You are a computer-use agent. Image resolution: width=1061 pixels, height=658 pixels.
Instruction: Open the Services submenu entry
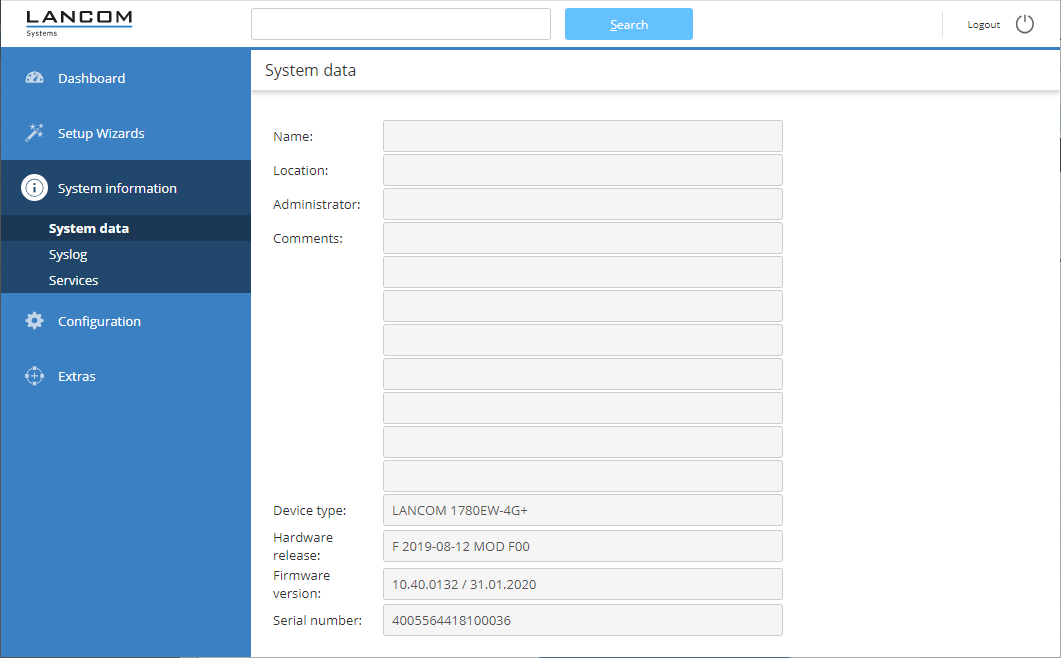tap(74, 280)
